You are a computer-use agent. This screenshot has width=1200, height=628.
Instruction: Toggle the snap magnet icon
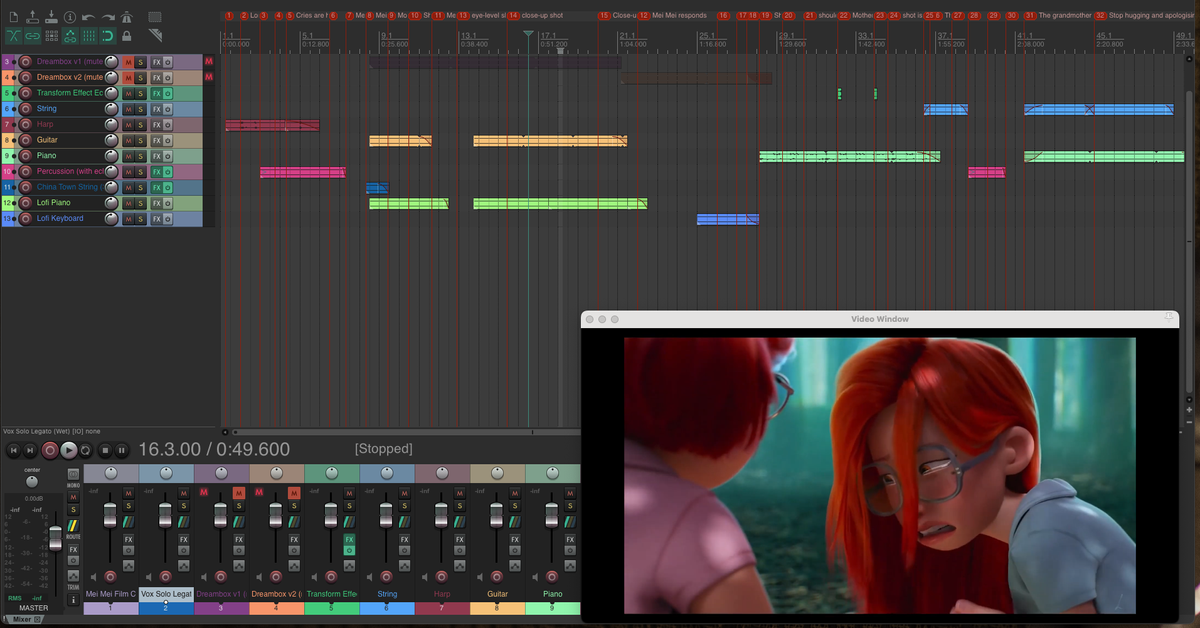coord(108,36)
